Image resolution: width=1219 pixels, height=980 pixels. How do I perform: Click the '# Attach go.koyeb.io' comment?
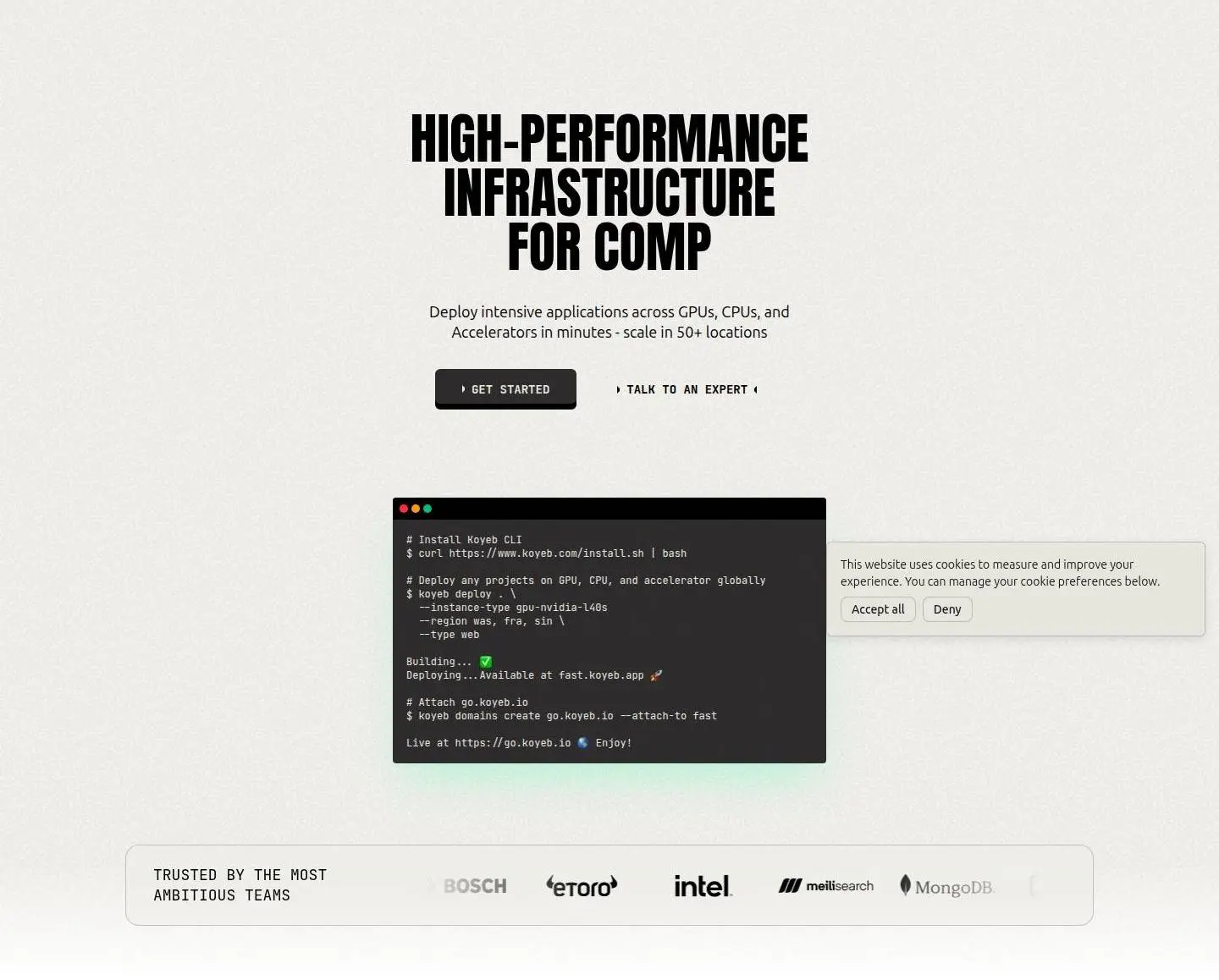(x=467, y=702)
